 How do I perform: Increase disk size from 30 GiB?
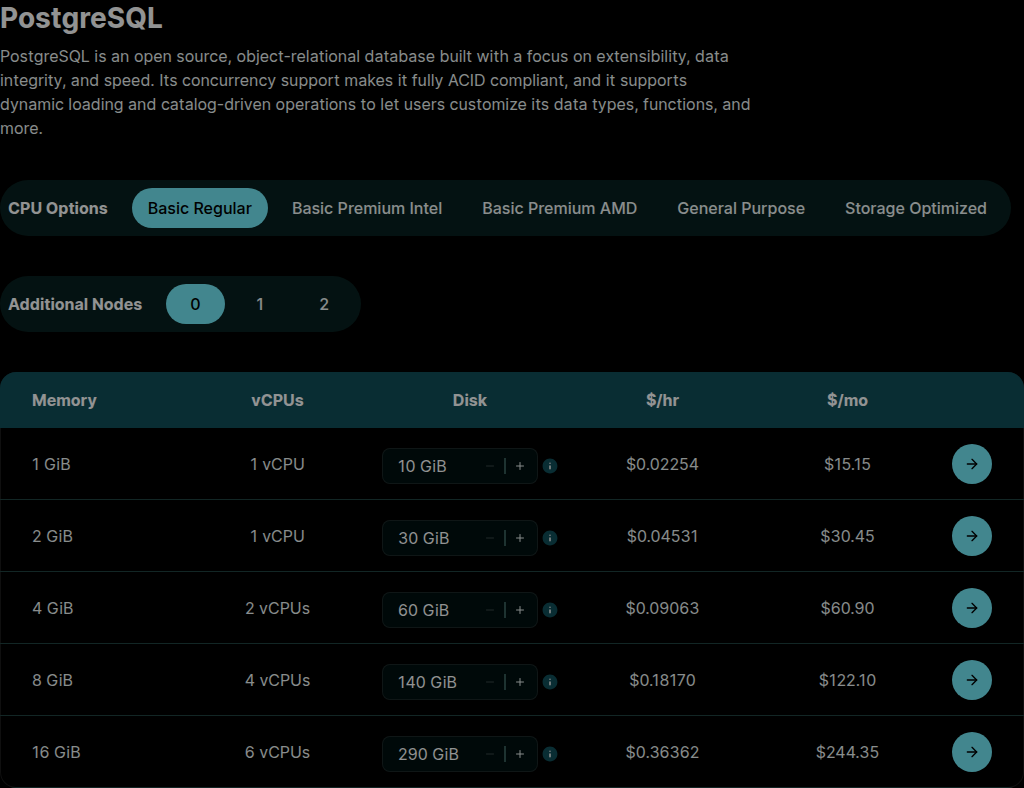(520, 538)
